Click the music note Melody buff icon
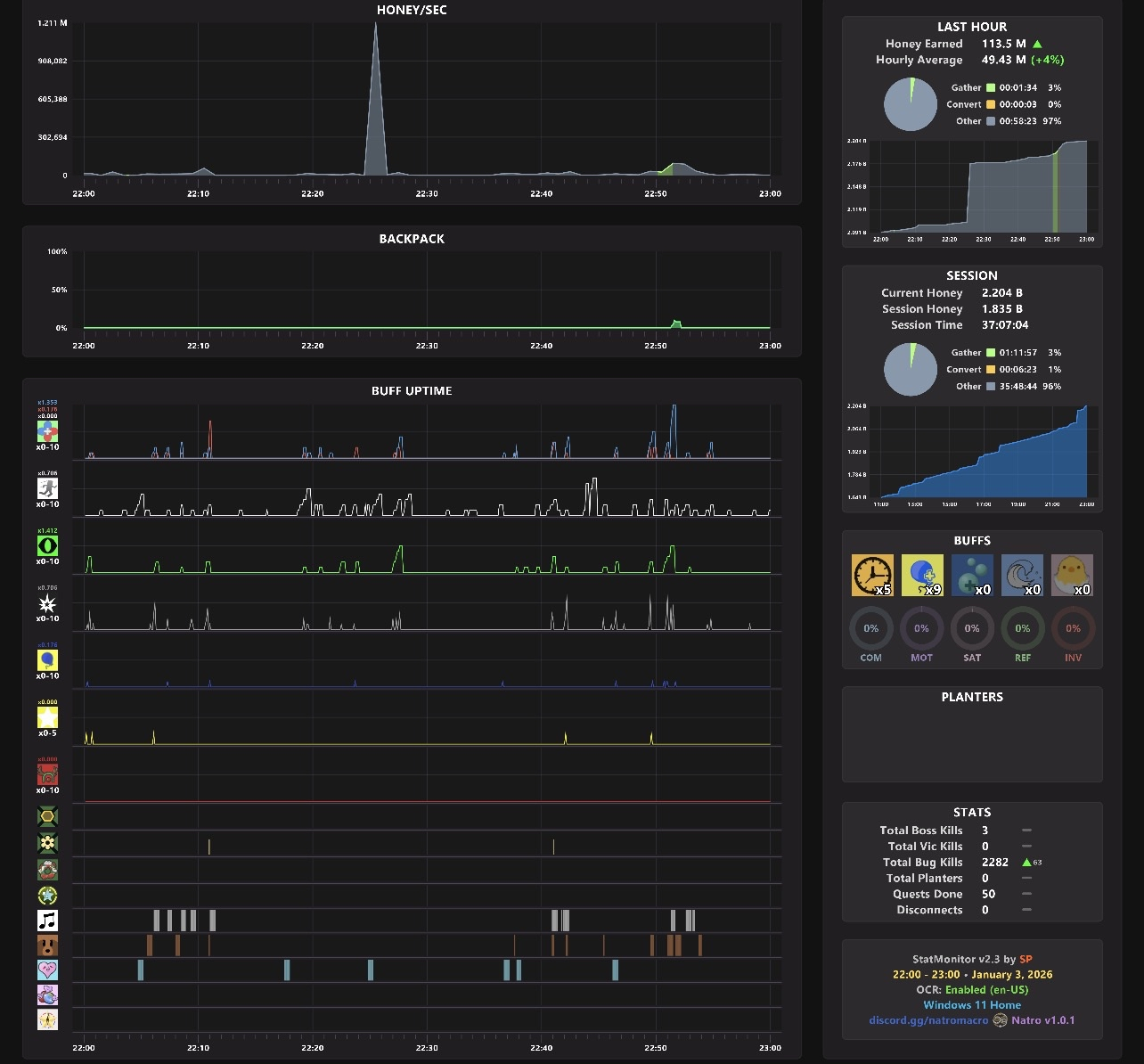This screenshot has width=1144, height=1064. tap(47, 921)
